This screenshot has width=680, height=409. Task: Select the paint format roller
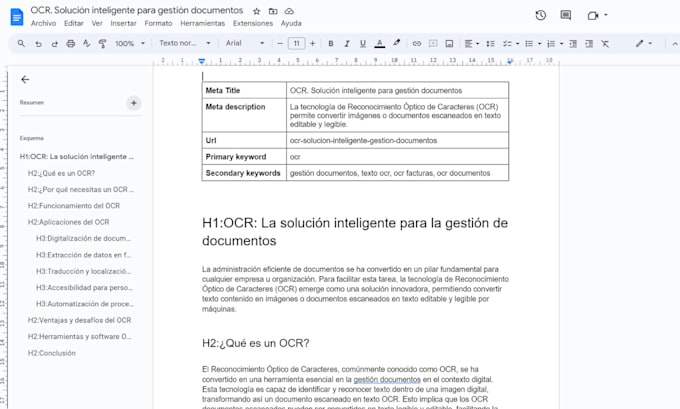[102, 43]
